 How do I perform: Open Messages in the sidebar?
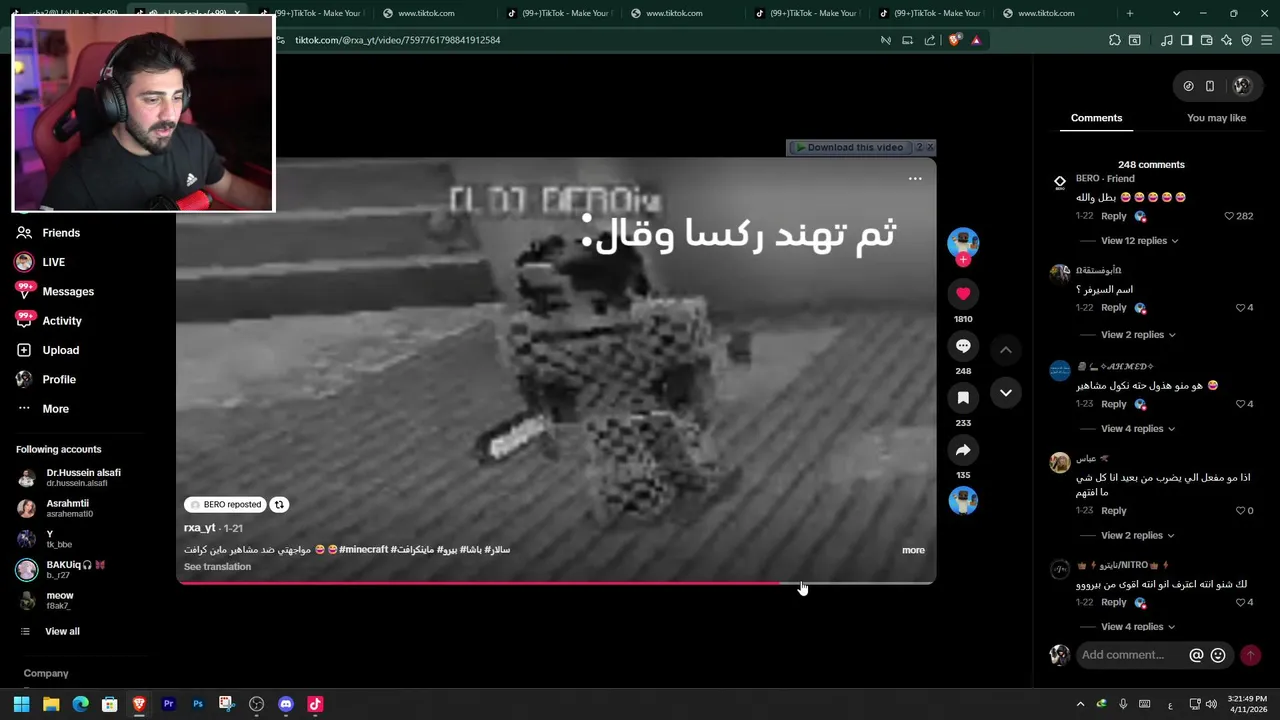68,291
